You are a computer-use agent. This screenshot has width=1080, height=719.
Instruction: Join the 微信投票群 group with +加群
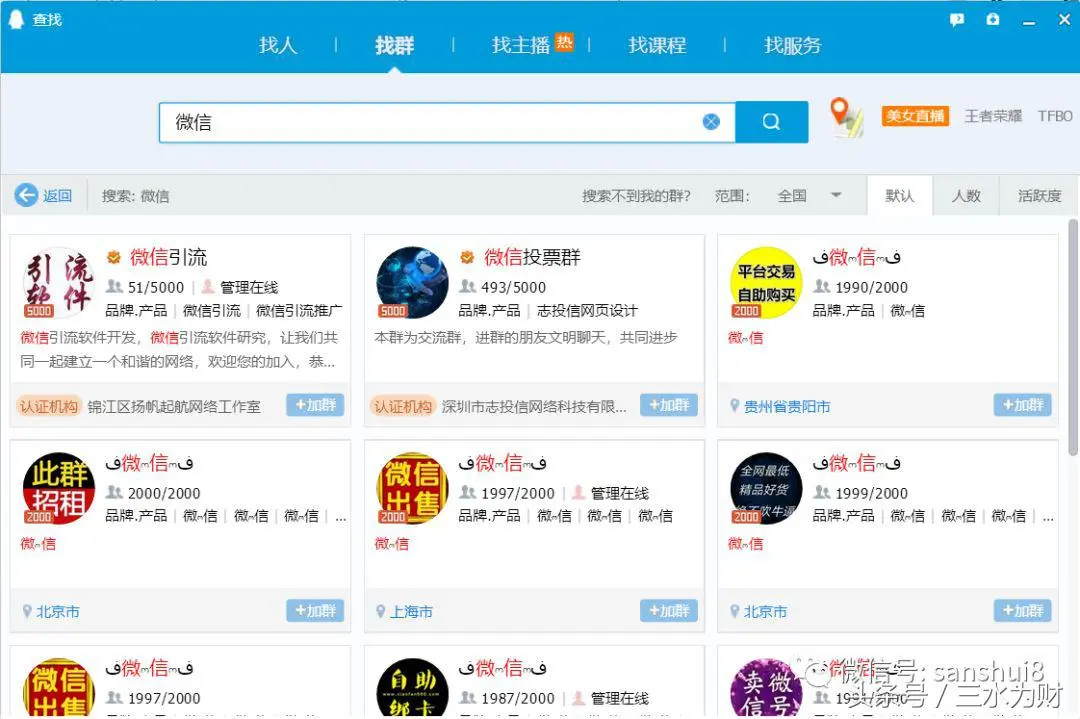click(669, 405)
